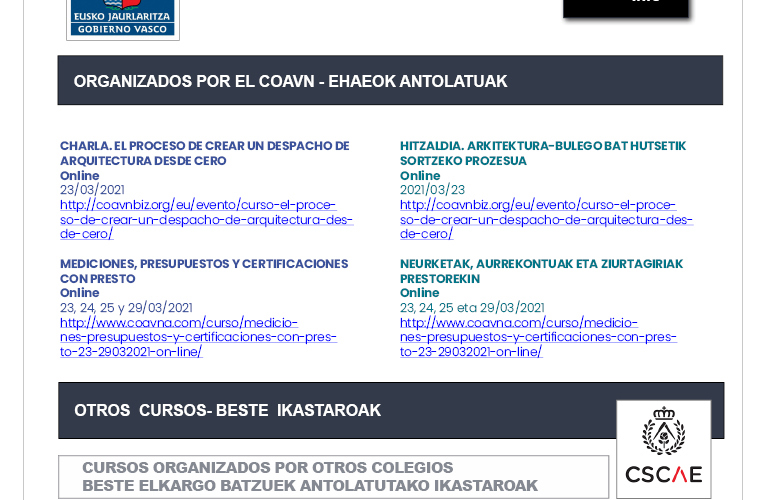Image resolution: width=770 pixels, height=500 pixels.
Task: Click header 'OTROS CURSOS- BESTE IKASTAROAK'
Action: [227, 410]
